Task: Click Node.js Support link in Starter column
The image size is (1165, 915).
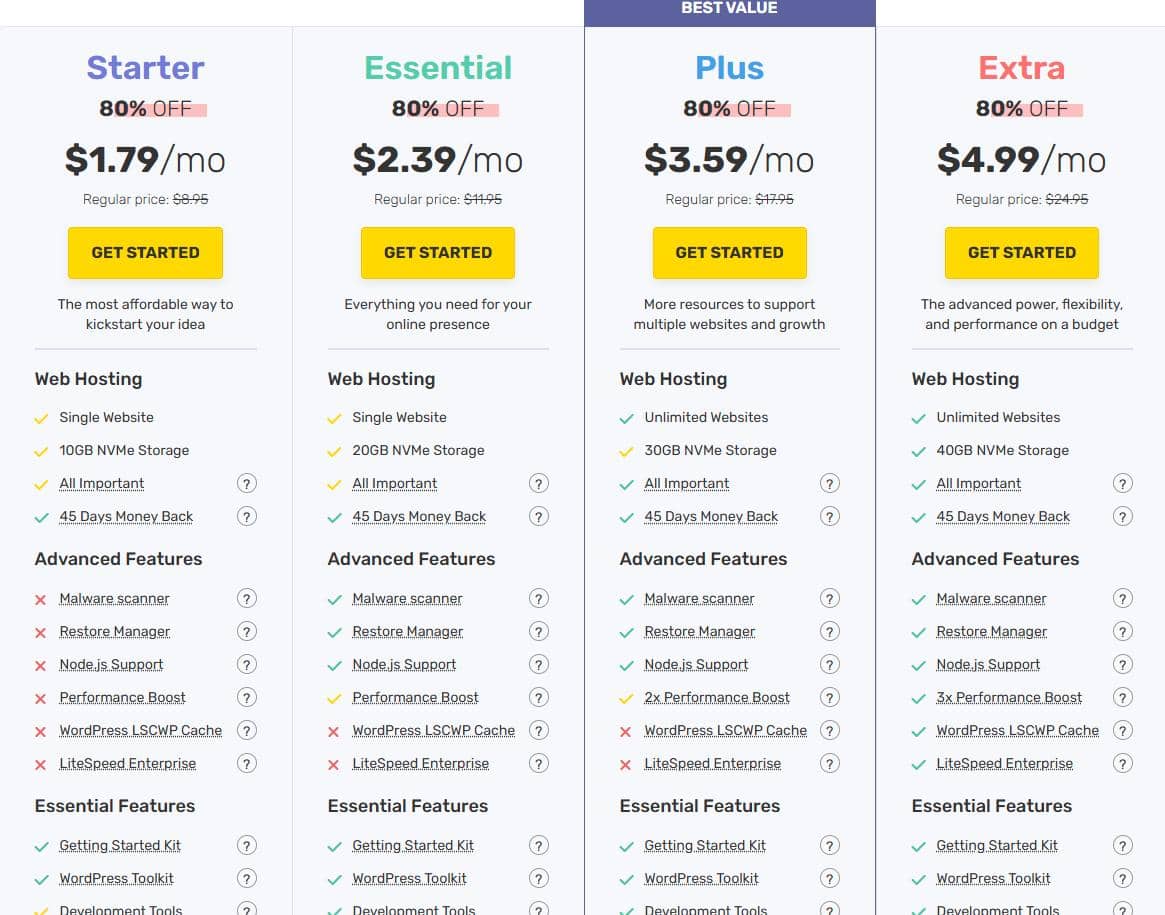Action: [111, 665]
